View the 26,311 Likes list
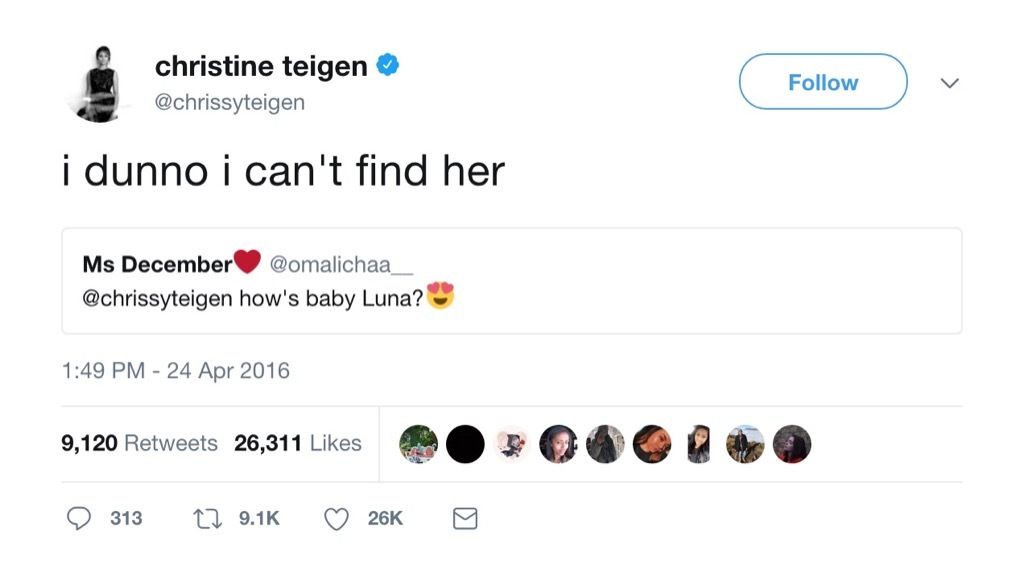The width and height of the screenshot is (1024, 578). click(297, 443)
